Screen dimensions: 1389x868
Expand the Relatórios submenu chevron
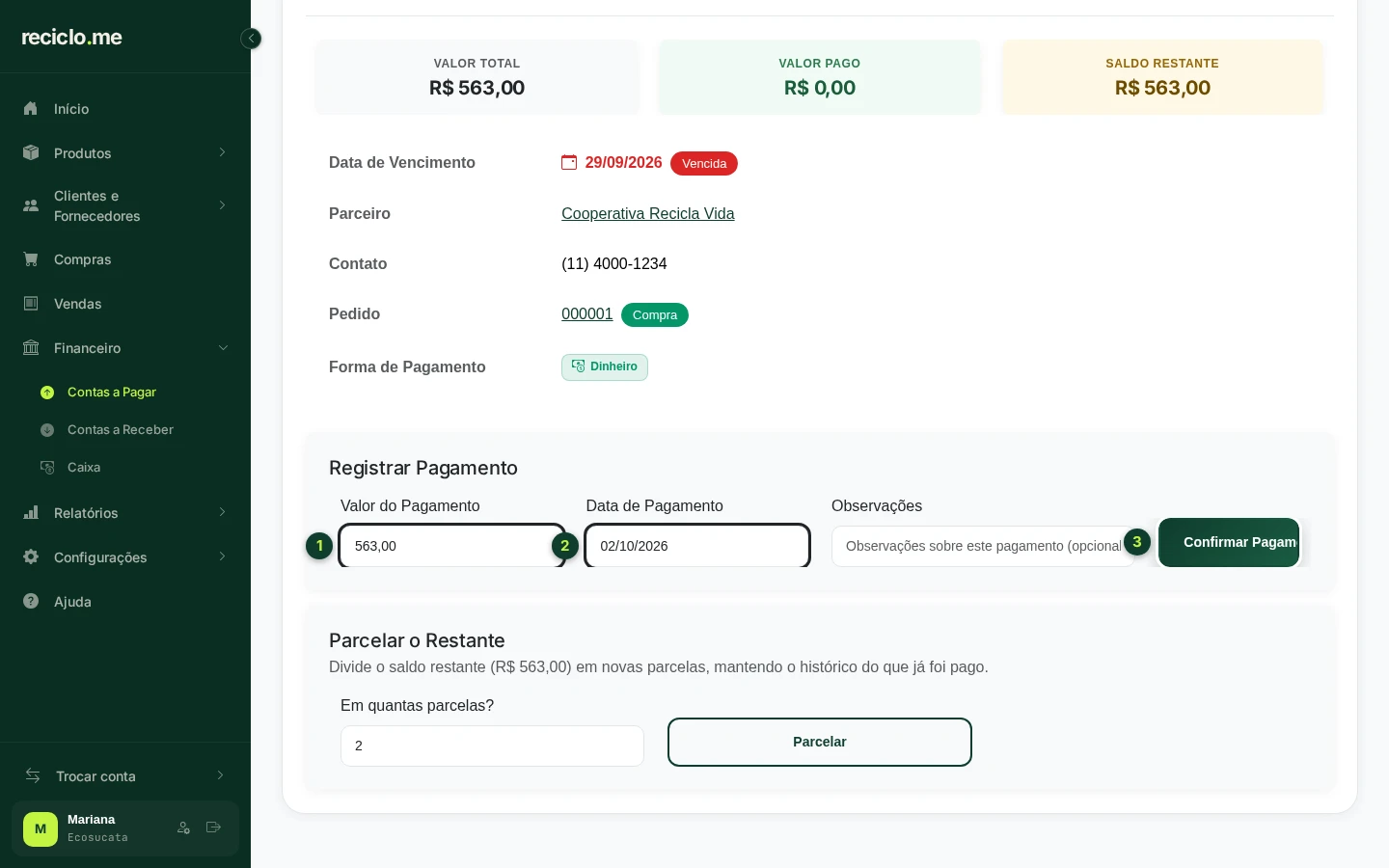[x=222, y=512]
